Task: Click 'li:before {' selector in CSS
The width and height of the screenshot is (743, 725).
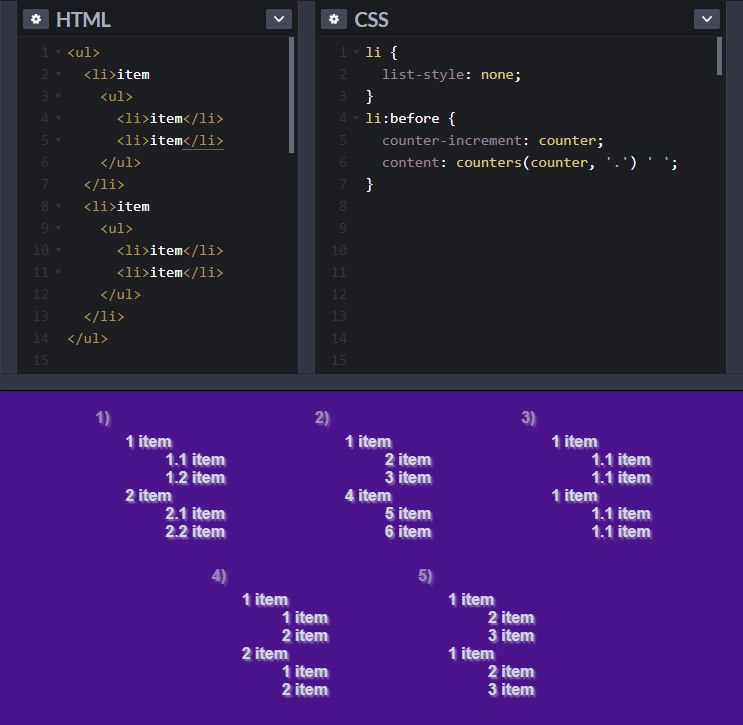Action: [x=410, y=118]
